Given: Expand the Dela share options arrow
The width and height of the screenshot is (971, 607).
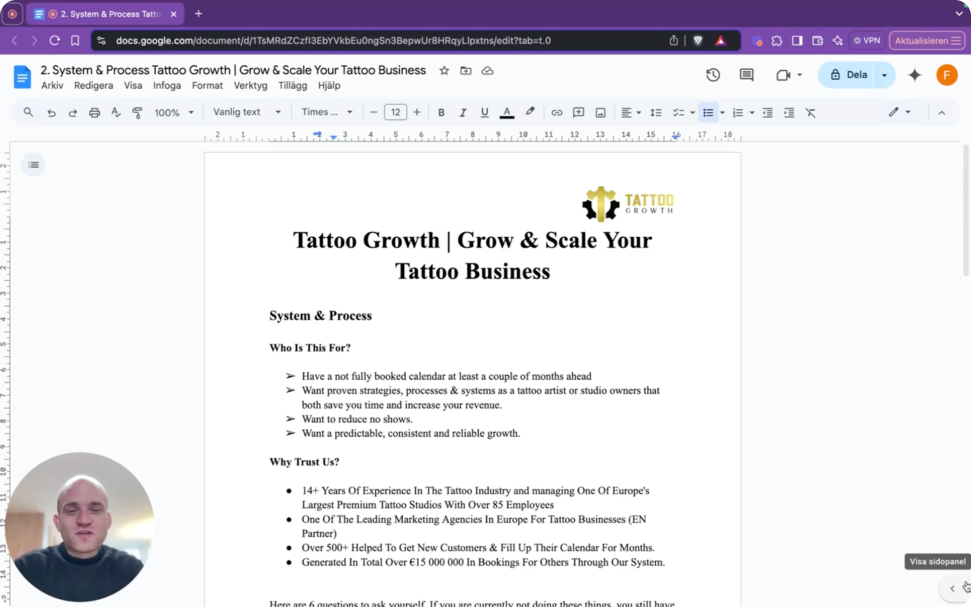Looking at the screenshot, I should click(x=884, y=75).
